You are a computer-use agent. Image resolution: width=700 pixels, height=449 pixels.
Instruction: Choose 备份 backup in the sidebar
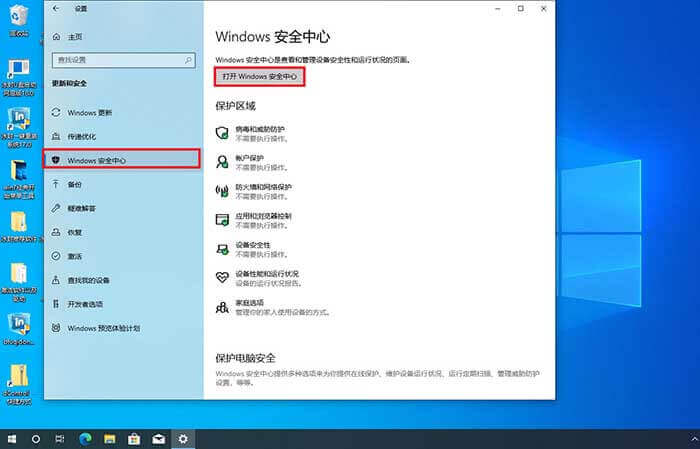point(75,184)
